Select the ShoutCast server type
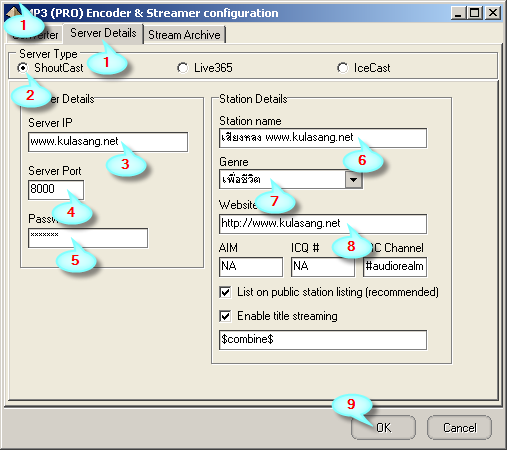 point(23,68)
